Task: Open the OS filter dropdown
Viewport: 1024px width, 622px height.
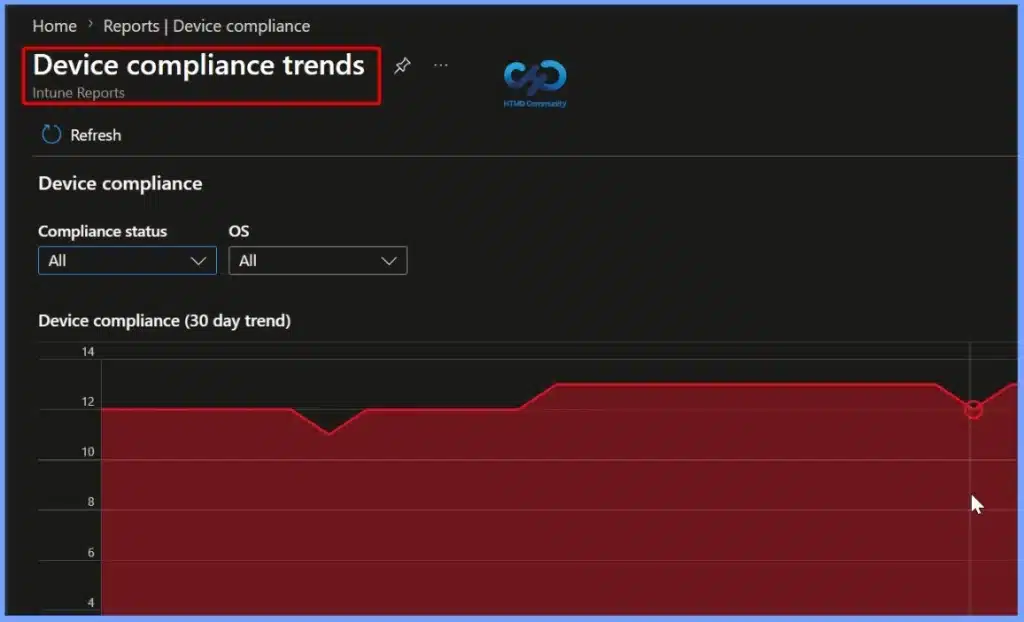Action: (318, 261)
